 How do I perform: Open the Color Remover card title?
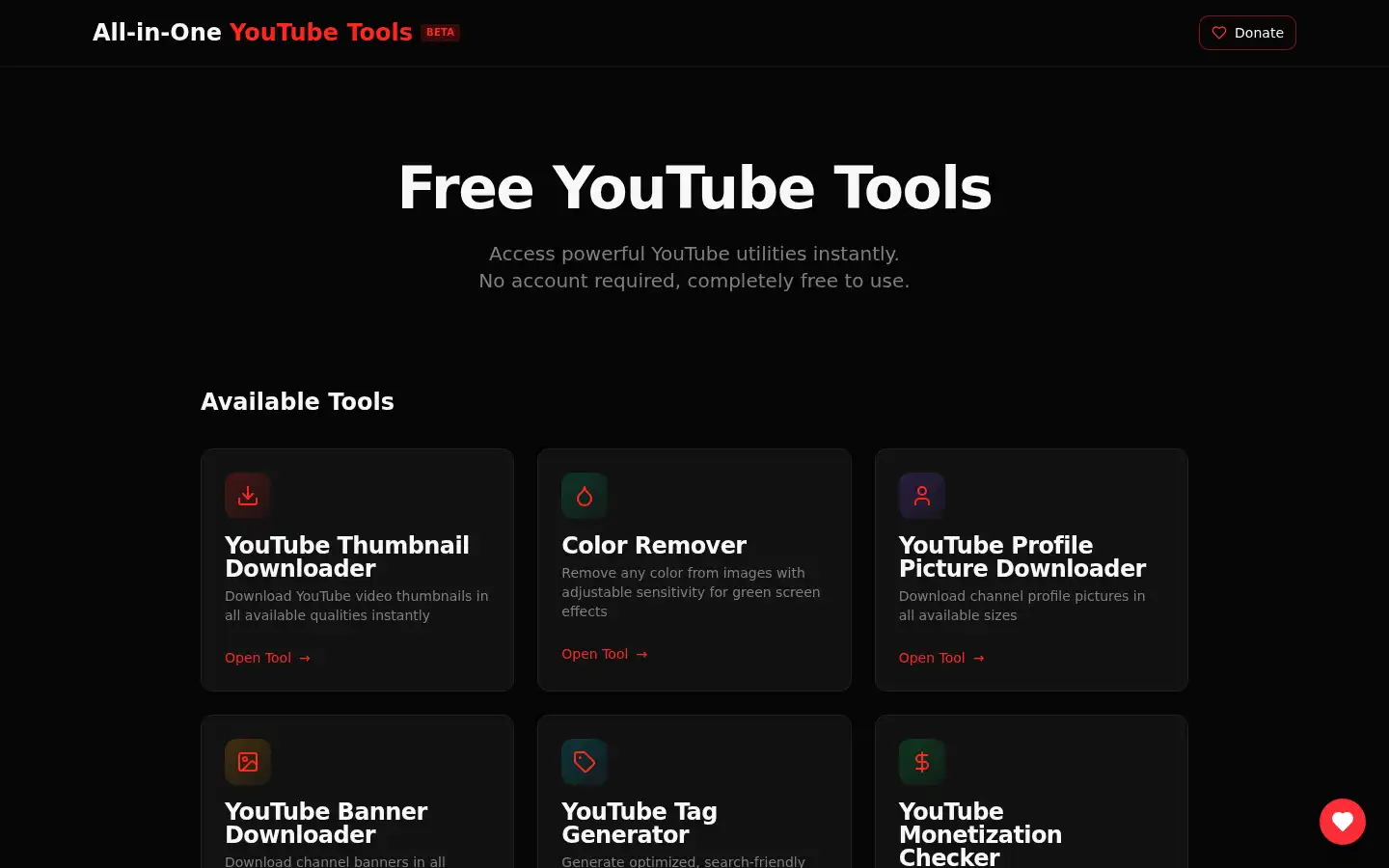point(654,545)
